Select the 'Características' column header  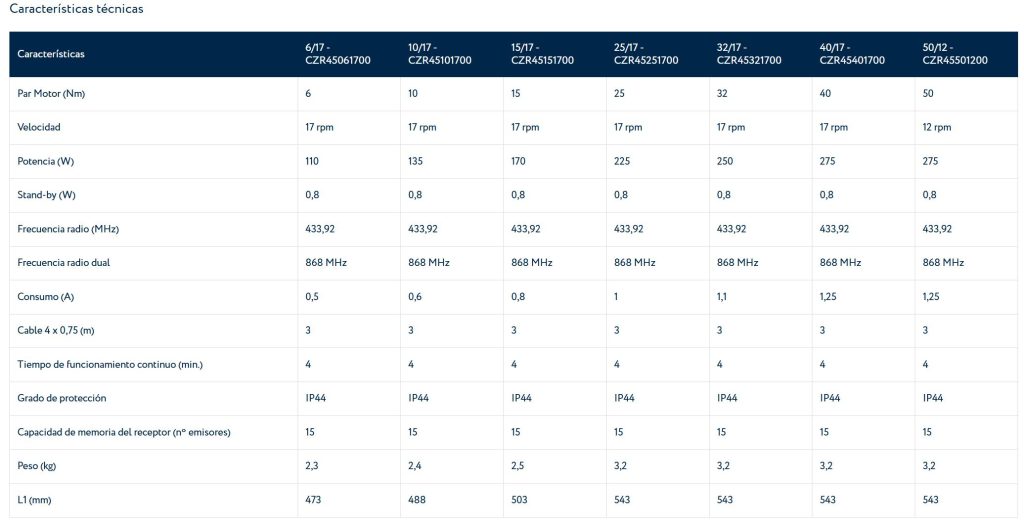tap(51, 54)
